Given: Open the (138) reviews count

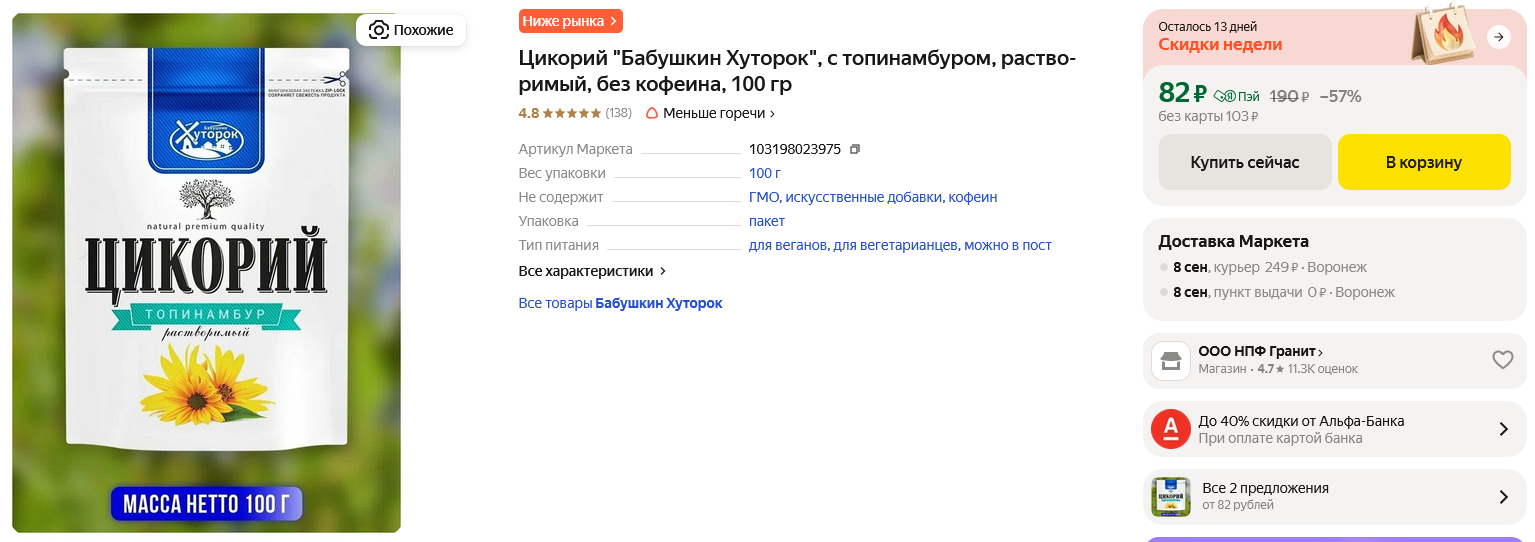Looking at the screenshot, I should (619, 113).
